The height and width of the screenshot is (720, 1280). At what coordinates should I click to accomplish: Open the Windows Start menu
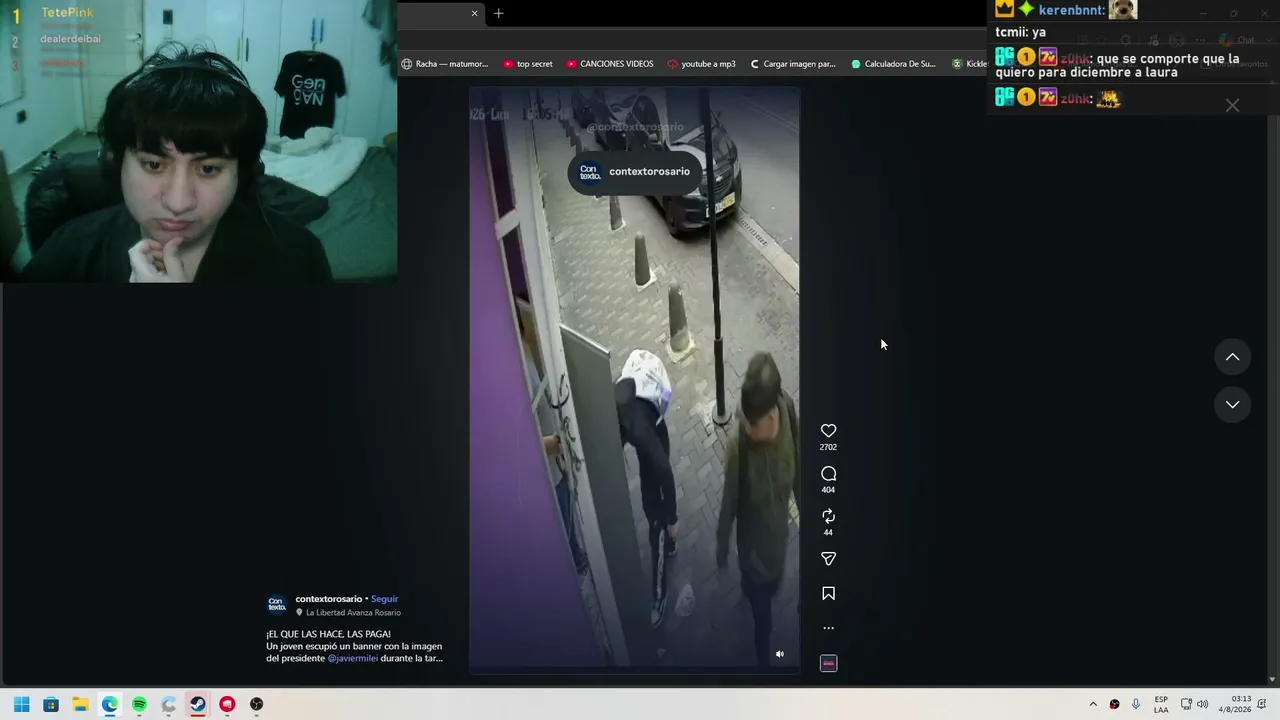pos(21,704)
